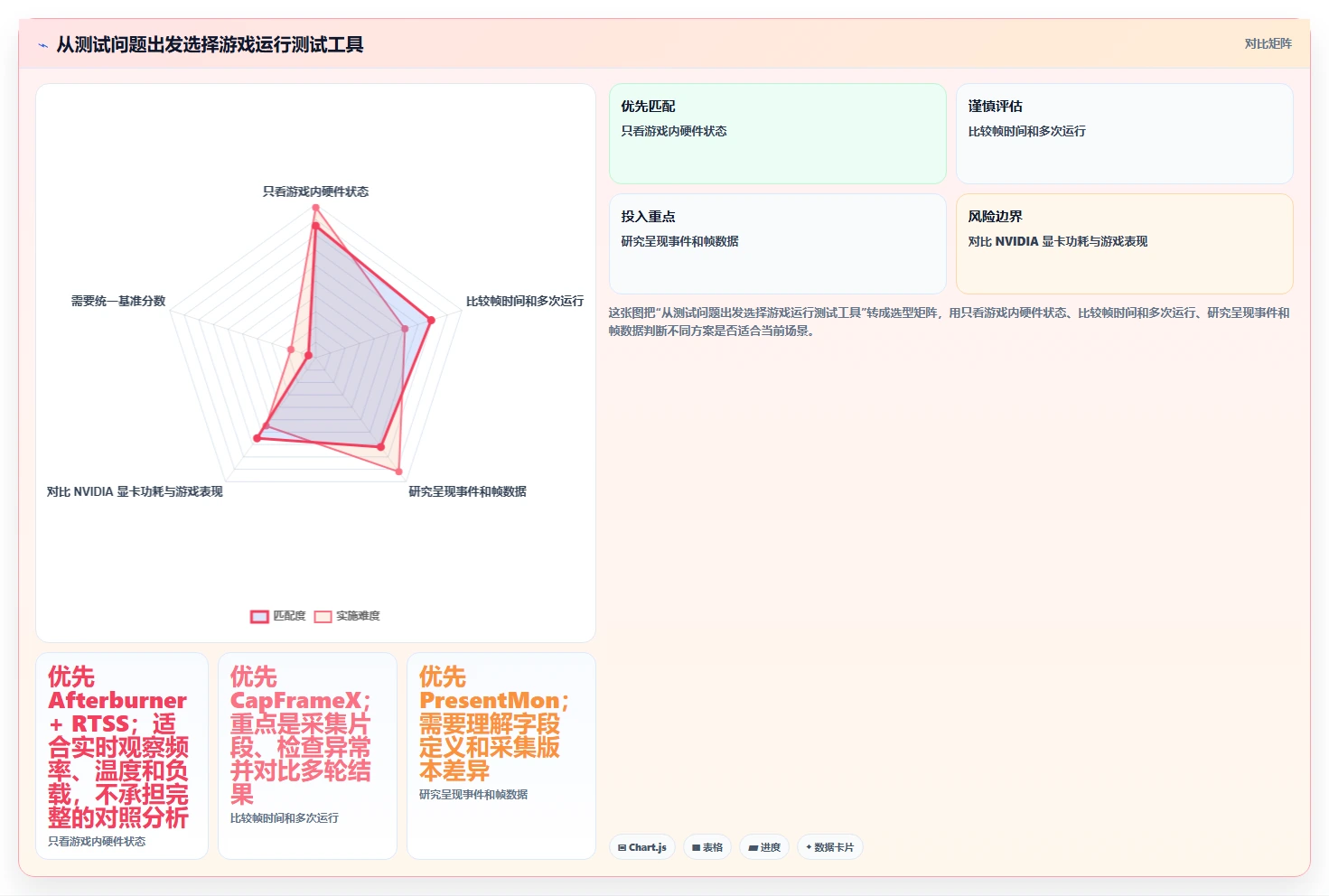Click the page title 从测试问题出发选择游戏运行测试工具
The image size is (1329, 896).
210,44
